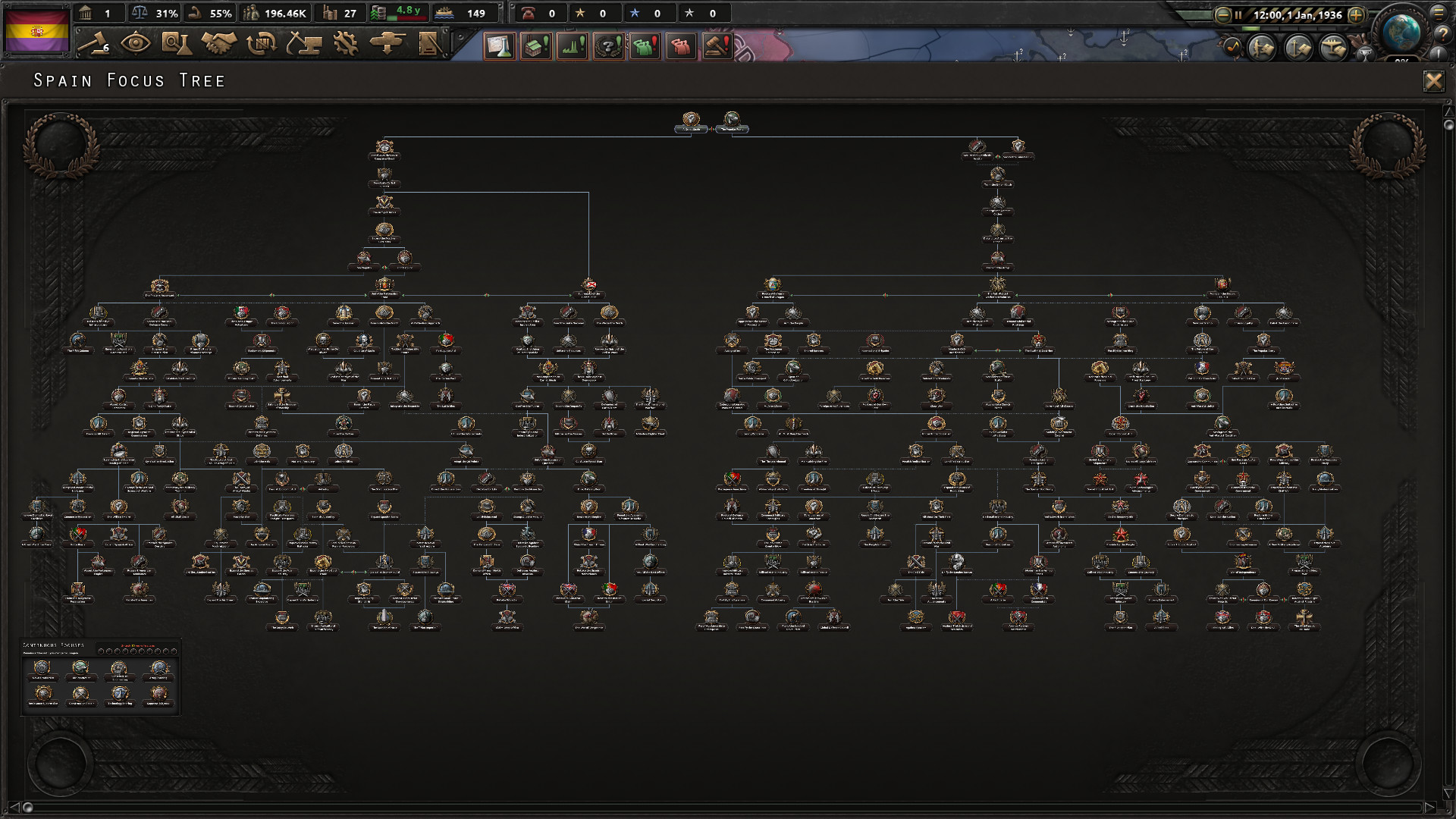Open the Construction crane menu
The width and height of the screenshot is (1456, 819).
tap(304, 43)
